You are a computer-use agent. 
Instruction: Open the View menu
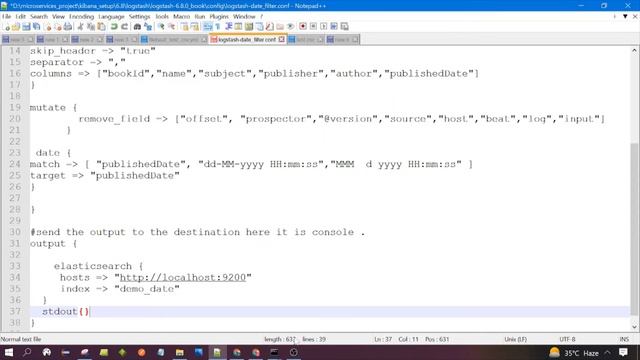58,16
